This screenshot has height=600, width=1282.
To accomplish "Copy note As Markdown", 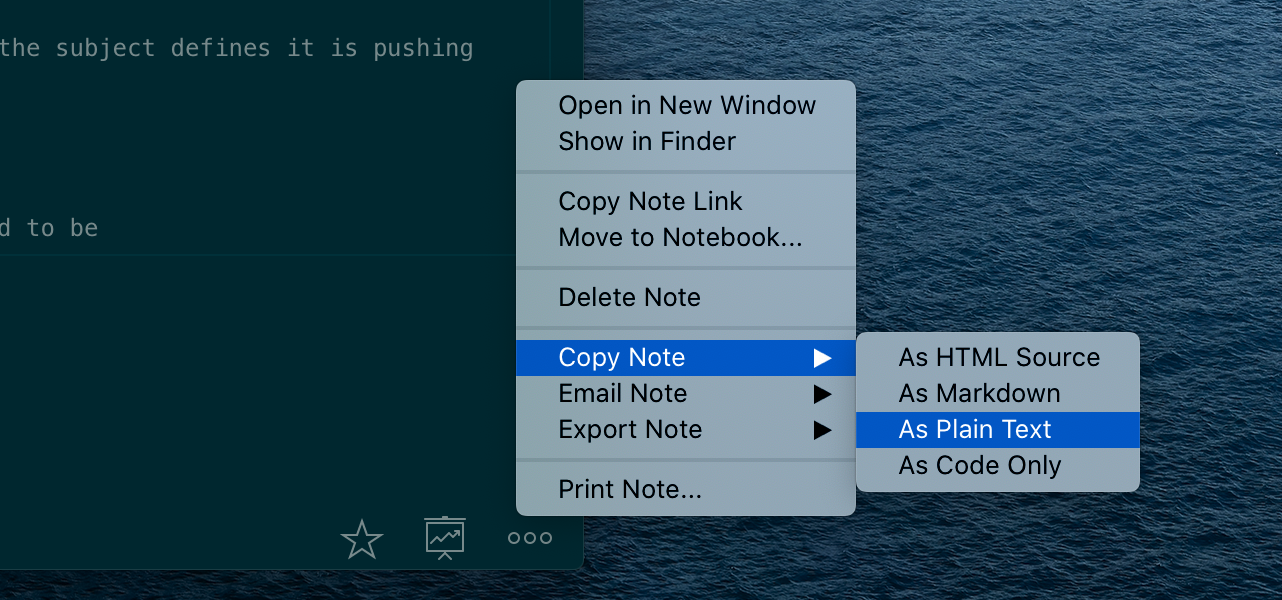I will pyautogui.click(x=979, y=393).
